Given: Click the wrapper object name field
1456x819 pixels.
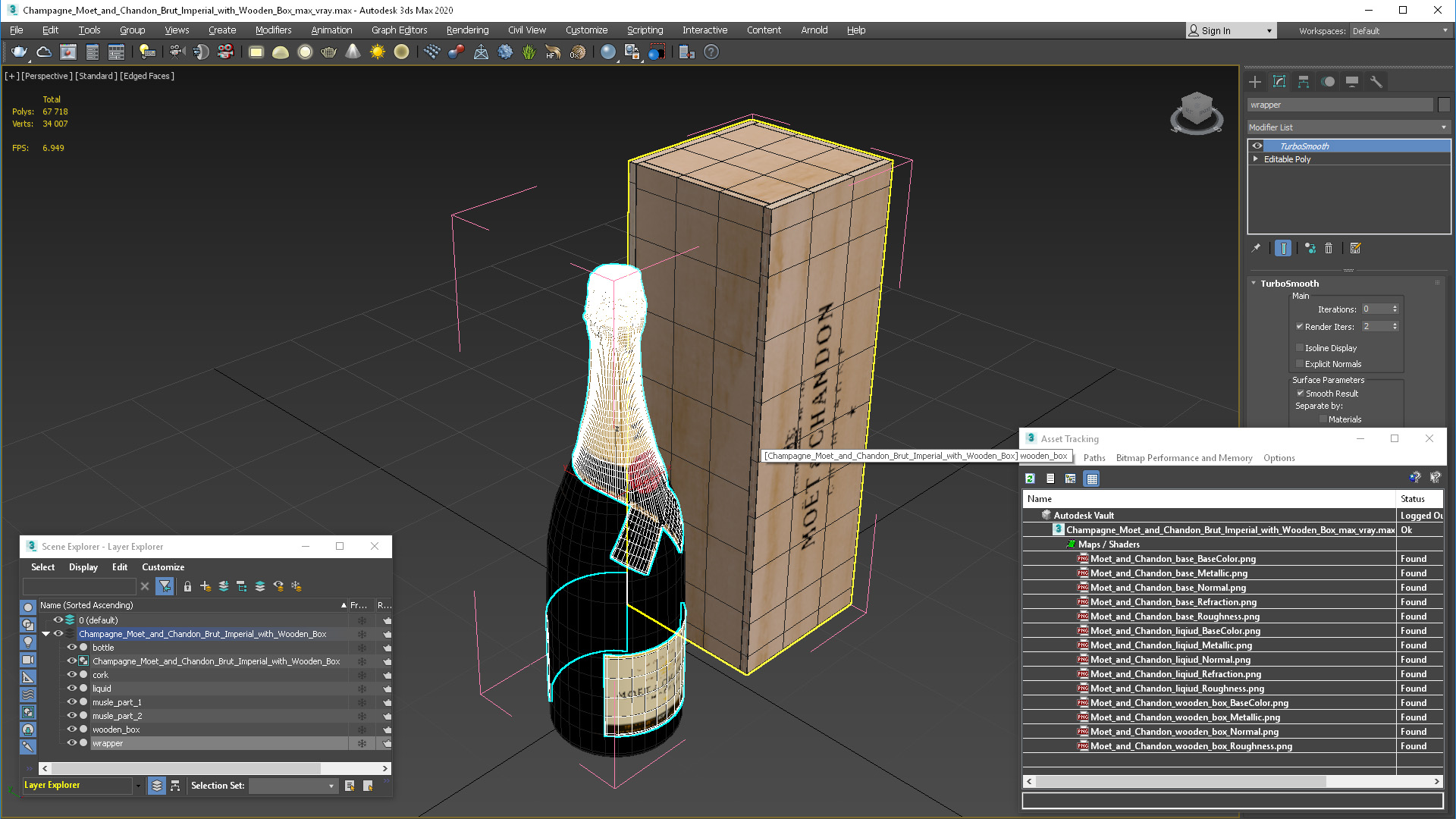Looking at the screenshot, I should [x=1340, y=105].
